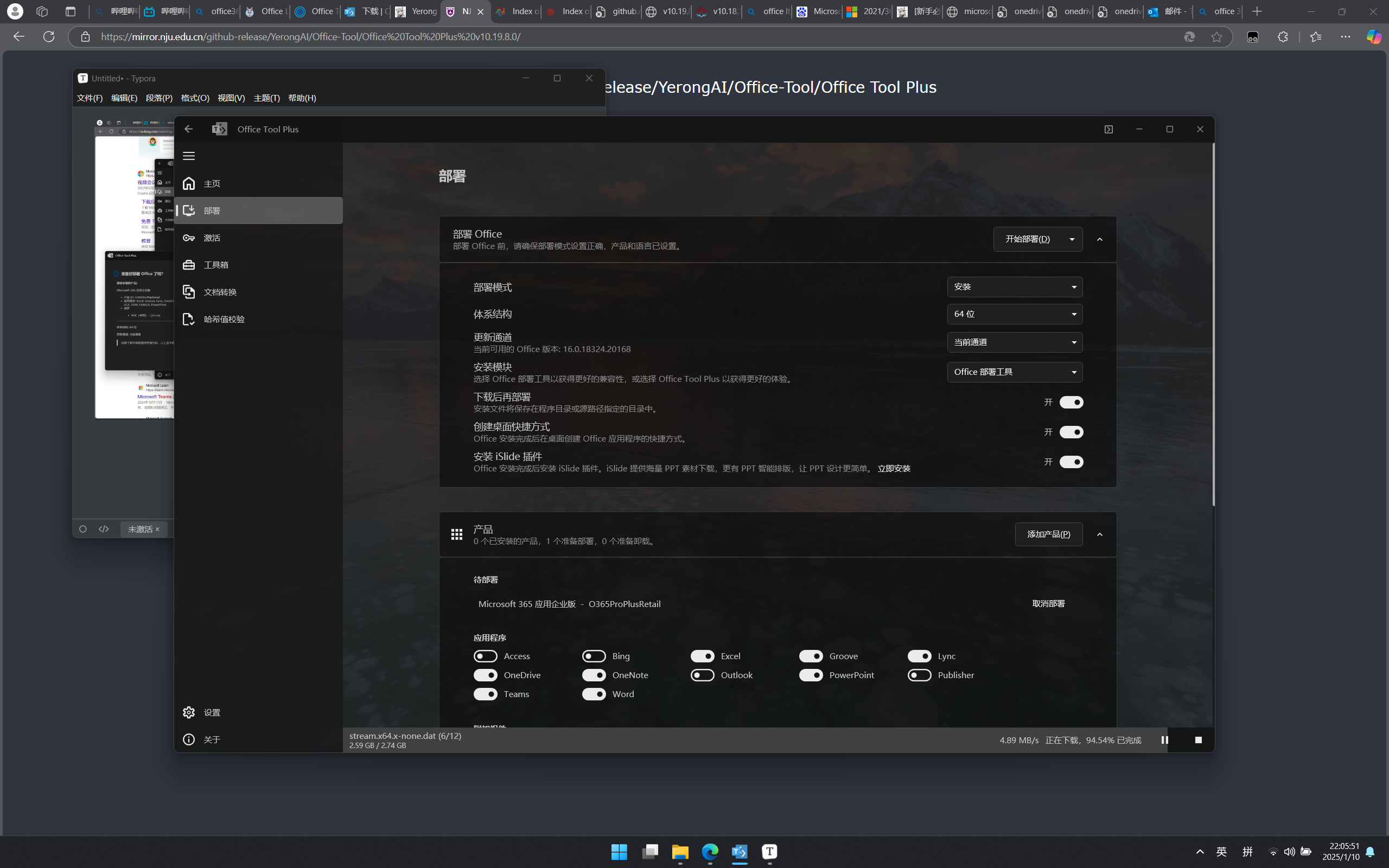This screenshot has width=1389, height=868.
Task: Pause the current download
Action: 1164,740
